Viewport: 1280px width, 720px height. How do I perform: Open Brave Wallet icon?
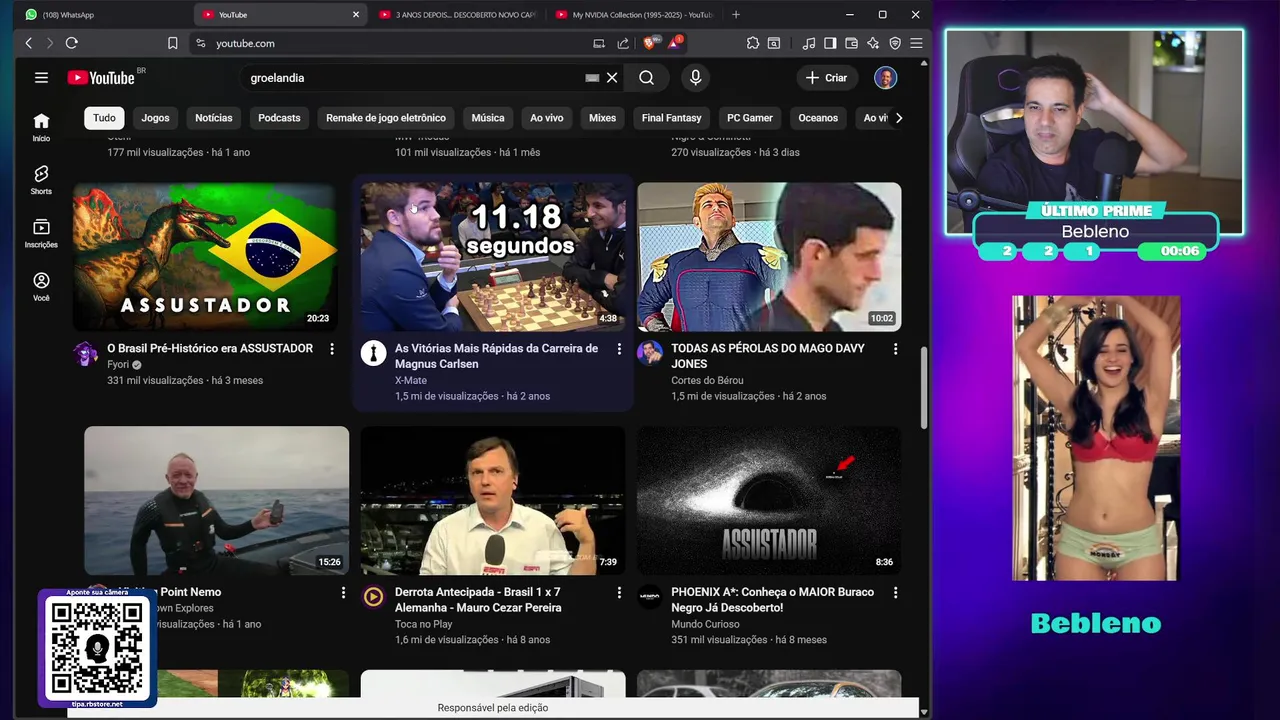click(x=852, y=43)
